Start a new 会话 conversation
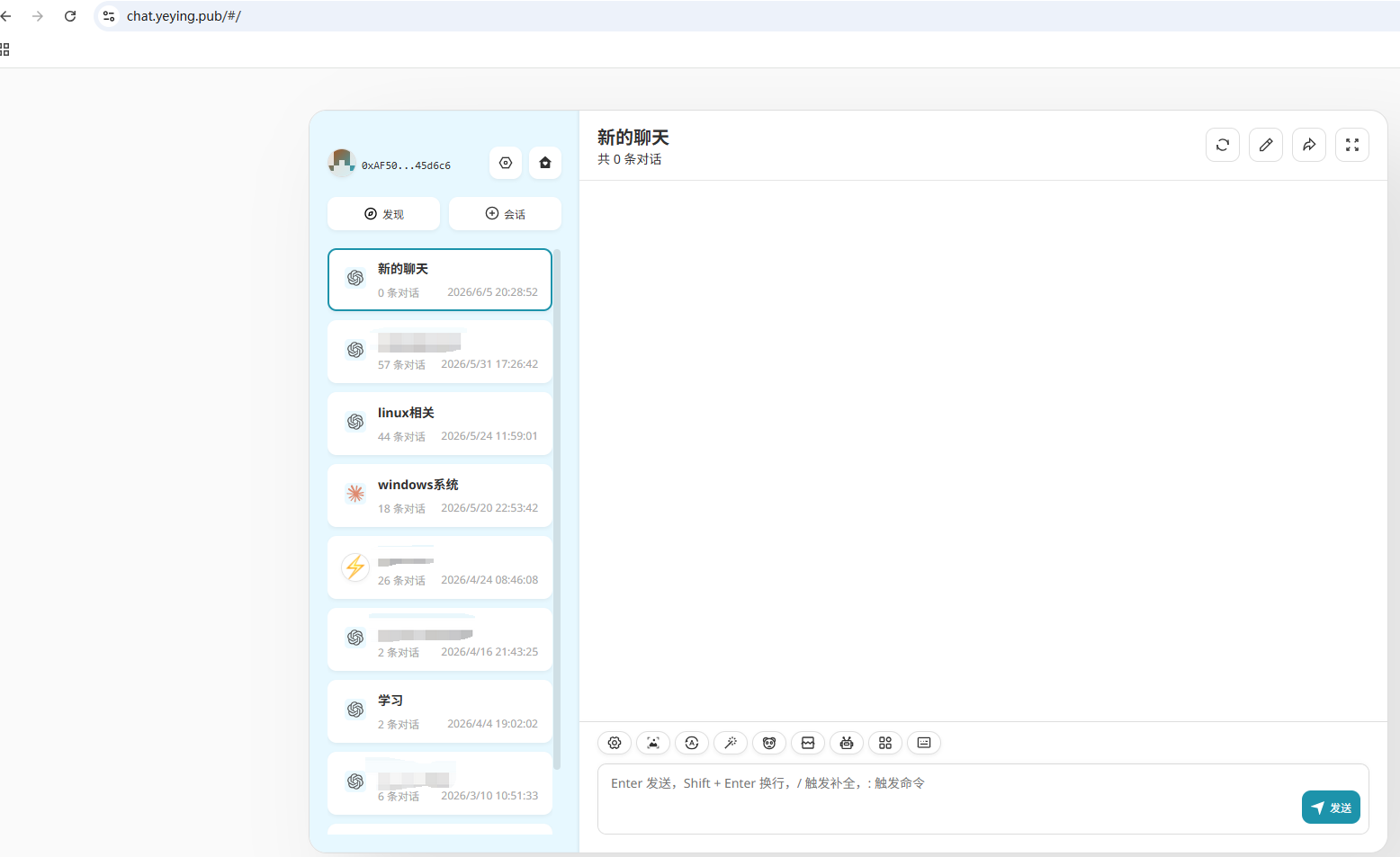This screenshot has width=1400, height=857. tap(505, 214)
